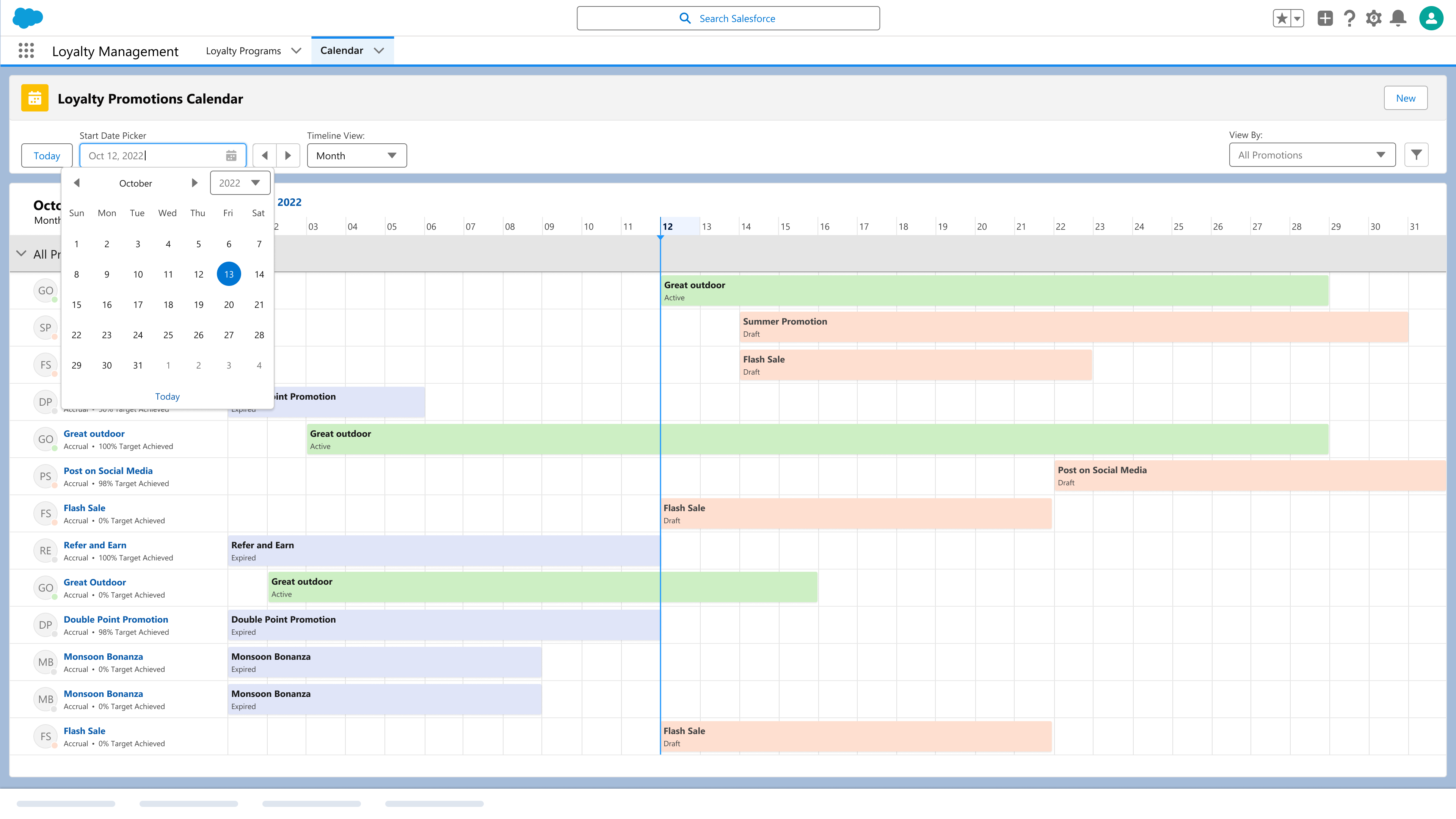Select day 21 in the date picker
This screenshot has width=1456, height=819.
point(259,304)
